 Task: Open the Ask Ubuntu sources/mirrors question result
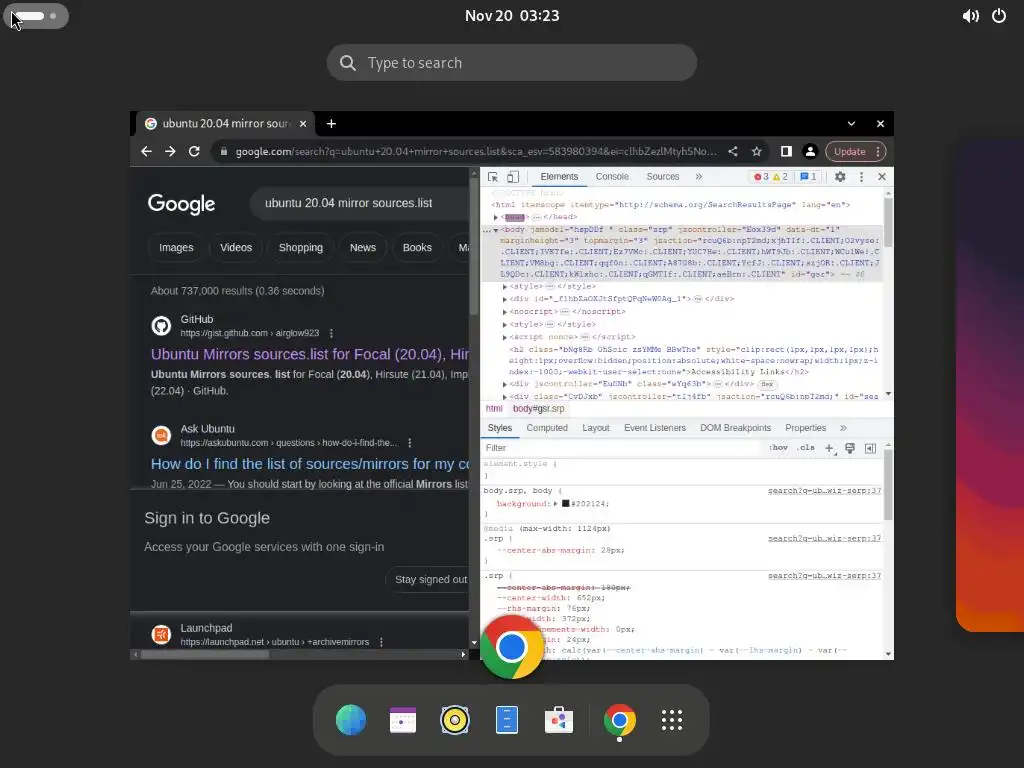coord(310,464)
